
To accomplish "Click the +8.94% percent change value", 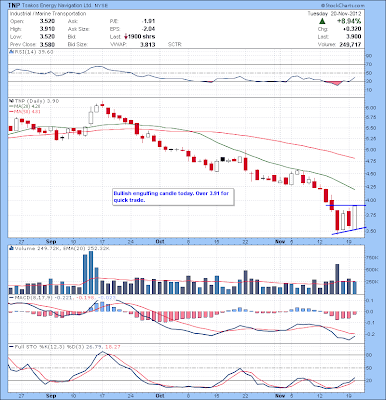I will tap(349, 21).
